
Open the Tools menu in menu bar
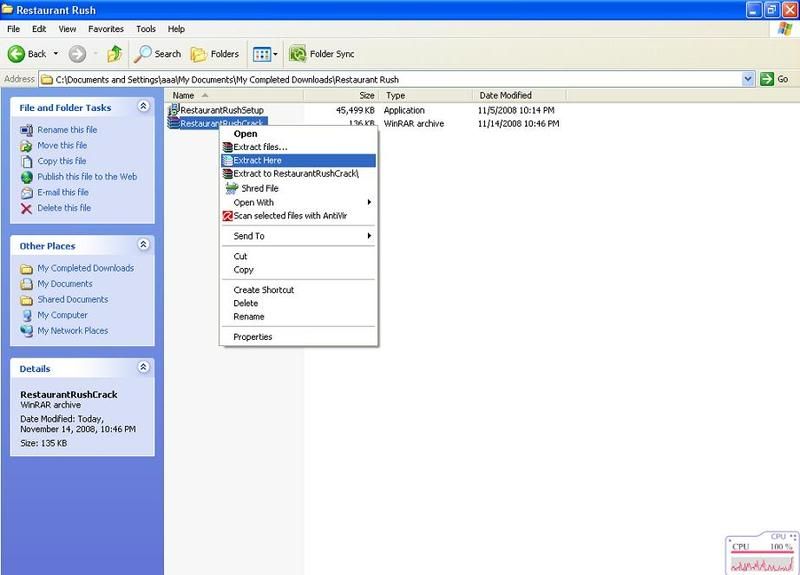146,29
